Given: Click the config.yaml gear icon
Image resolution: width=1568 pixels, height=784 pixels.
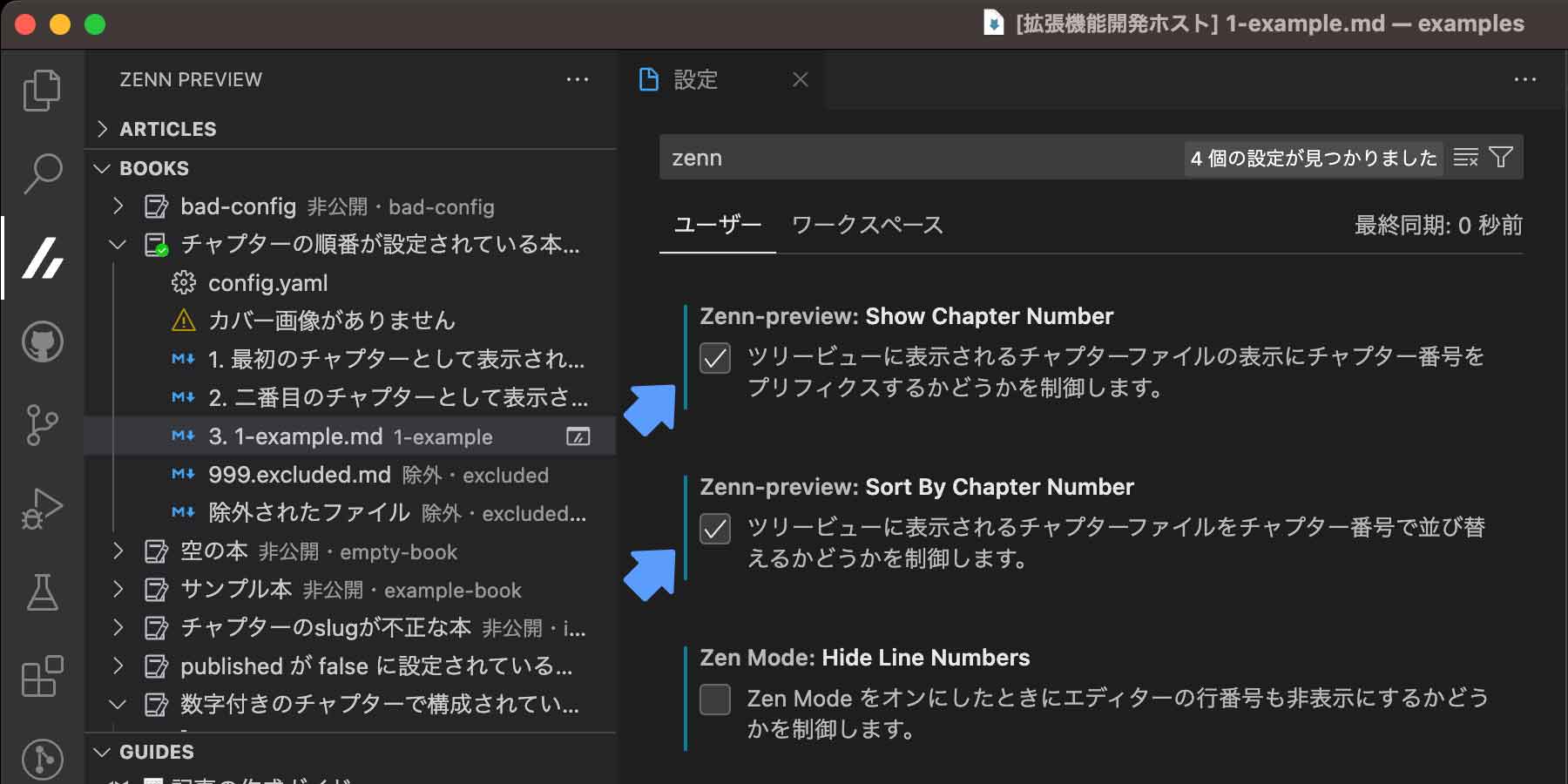Looking at the screenshot, I should pos(184,282).
